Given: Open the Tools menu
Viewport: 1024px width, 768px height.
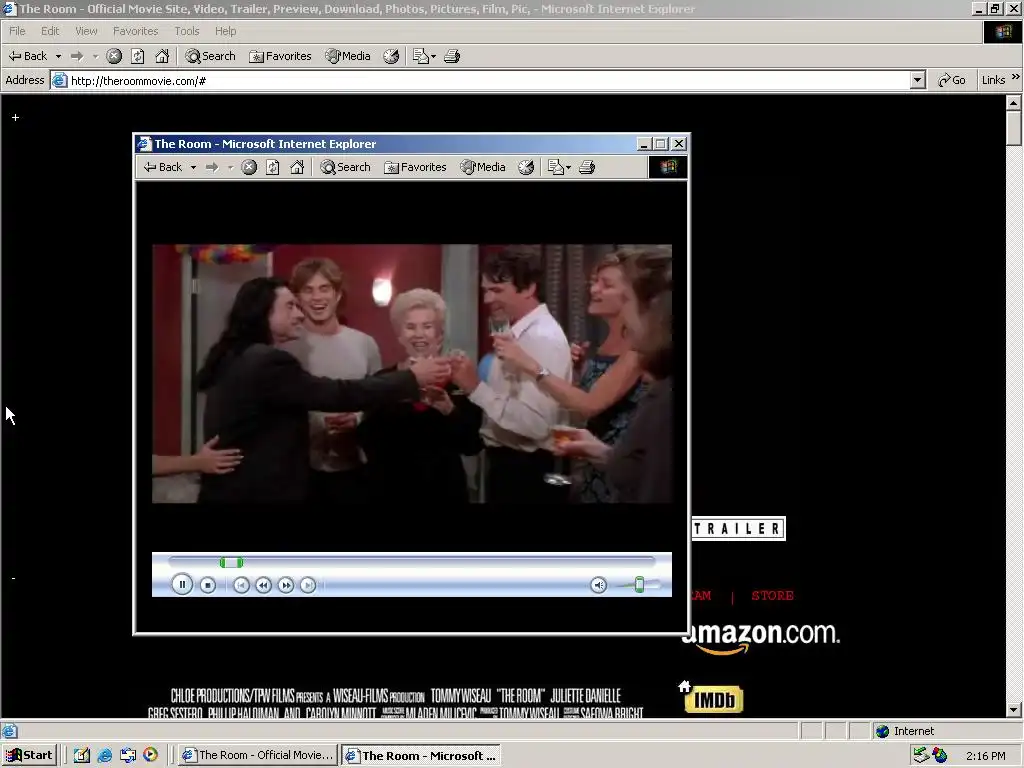Looking at the screenshot, I should [187, 31].
